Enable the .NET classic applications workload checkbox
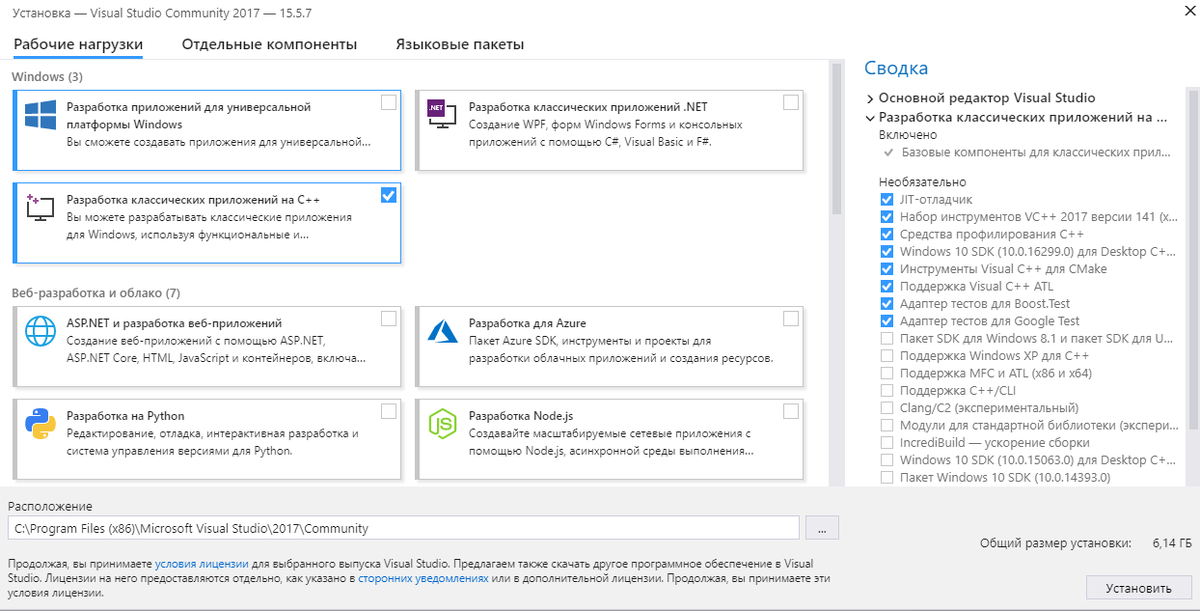The height and width of the screenshot is (611, 1200). 790,102
